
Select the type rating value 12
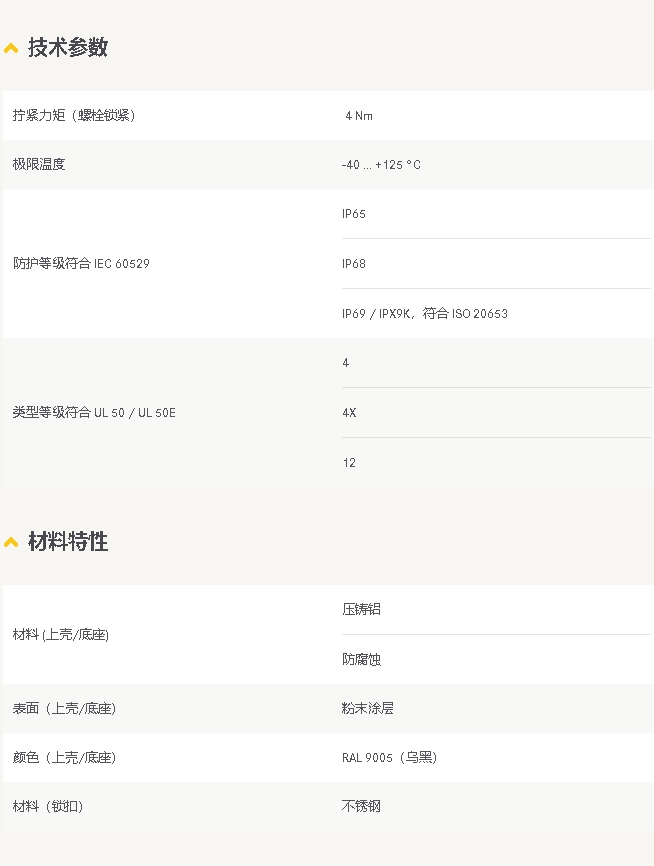click(349, 463)
